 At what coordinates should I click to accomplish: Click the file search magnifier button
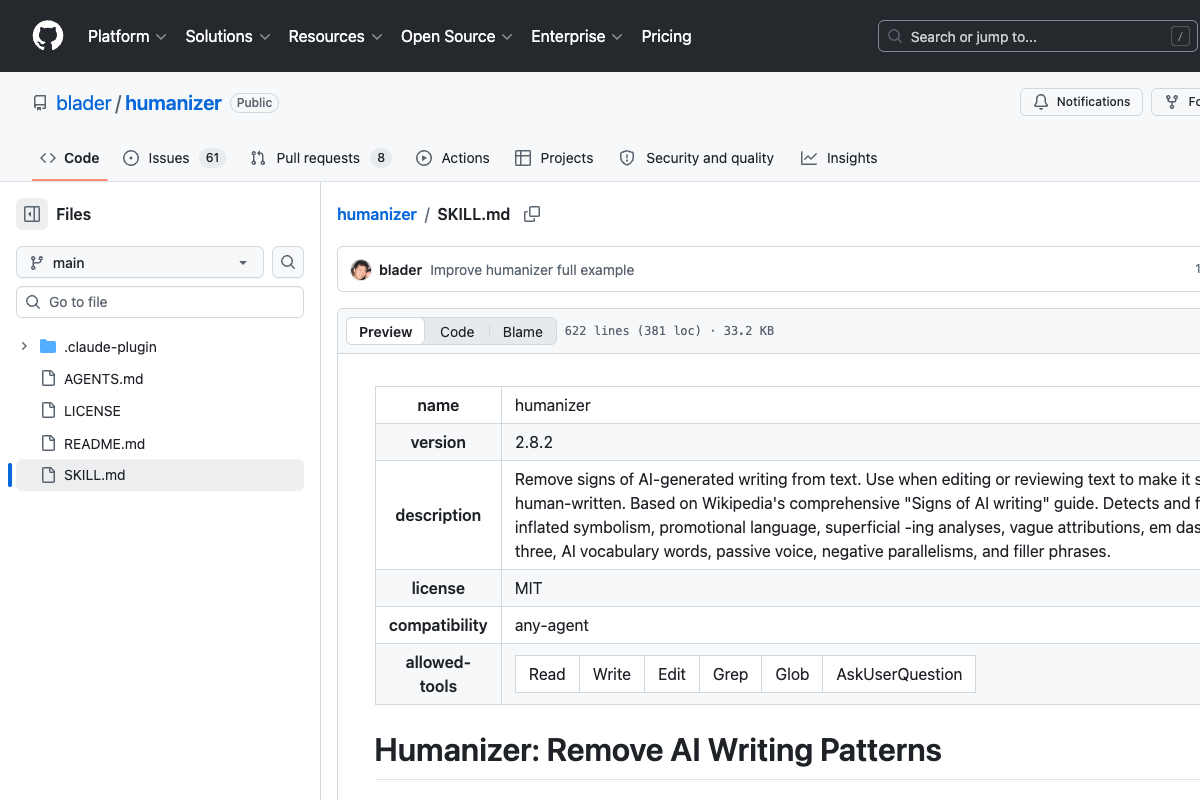[288, 262]
